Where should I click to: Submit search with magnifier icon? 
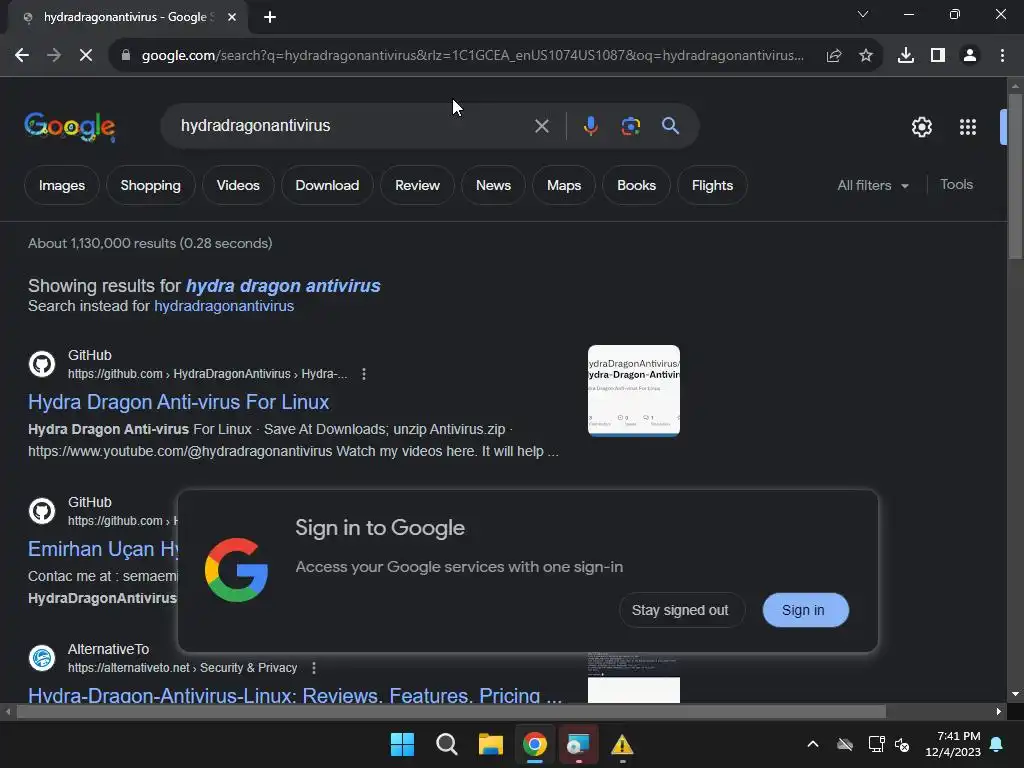pyautogui.click(x=670, y=126)
